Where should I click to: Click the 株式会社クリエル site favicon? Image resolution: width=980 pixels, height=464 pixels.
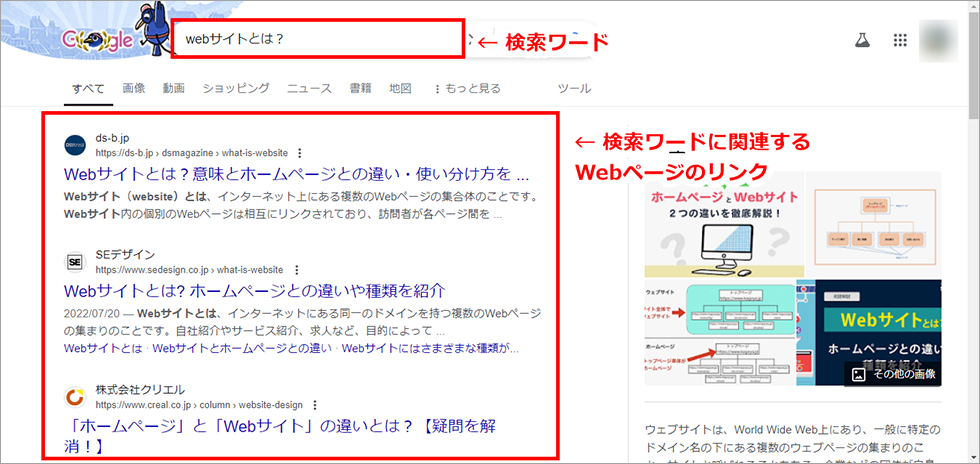(x=75, y=397)
